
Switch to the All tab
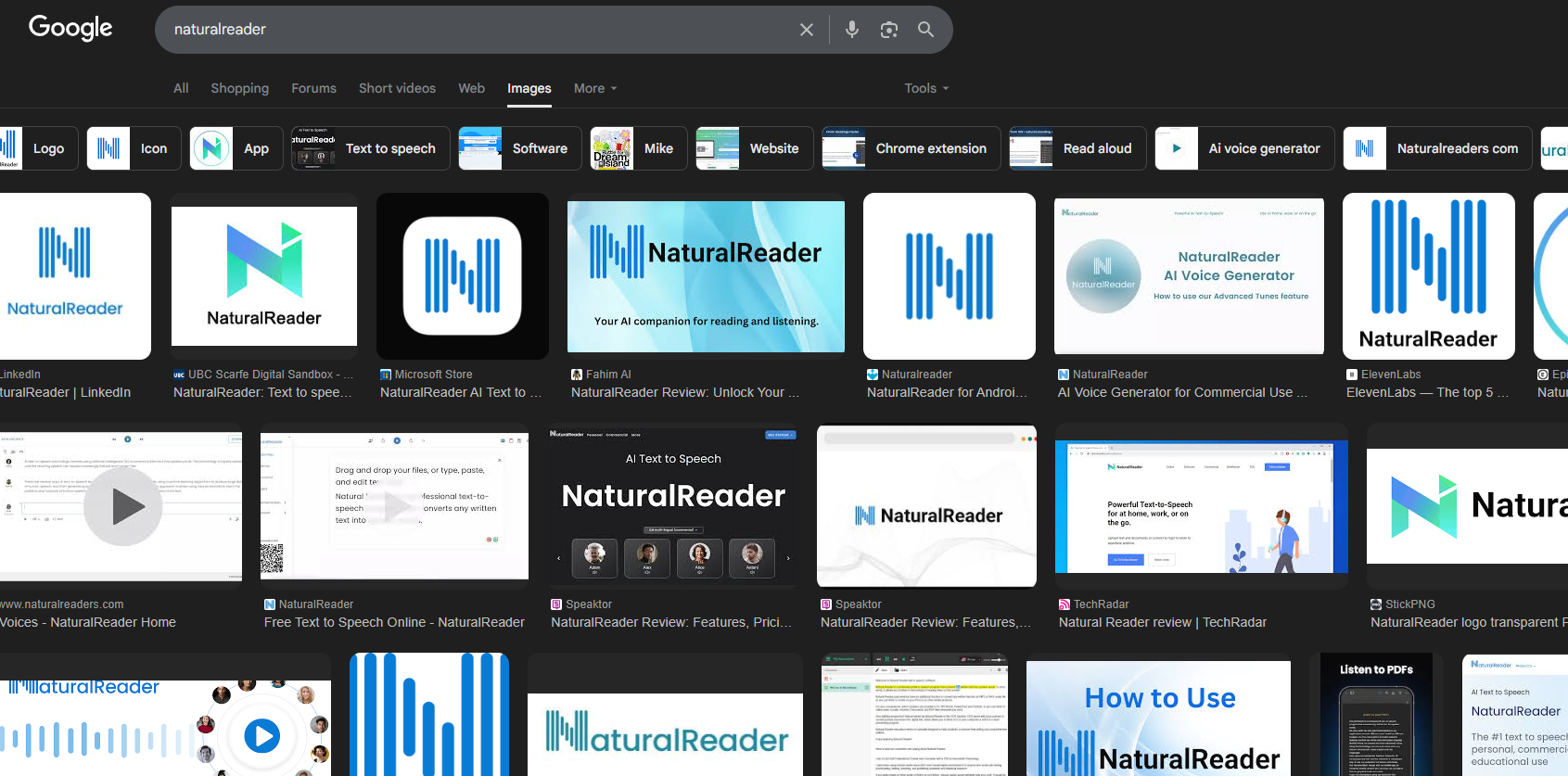click(181, 88)
